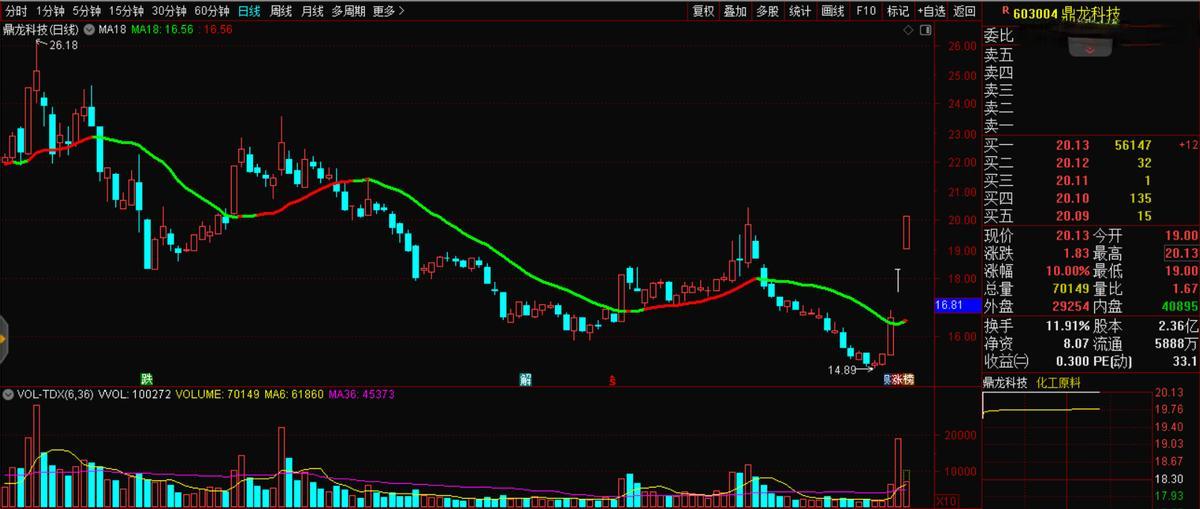Expand the 更多 period options
The width and height of the screenshot is (1200, 509).
[x=388, y=11]
